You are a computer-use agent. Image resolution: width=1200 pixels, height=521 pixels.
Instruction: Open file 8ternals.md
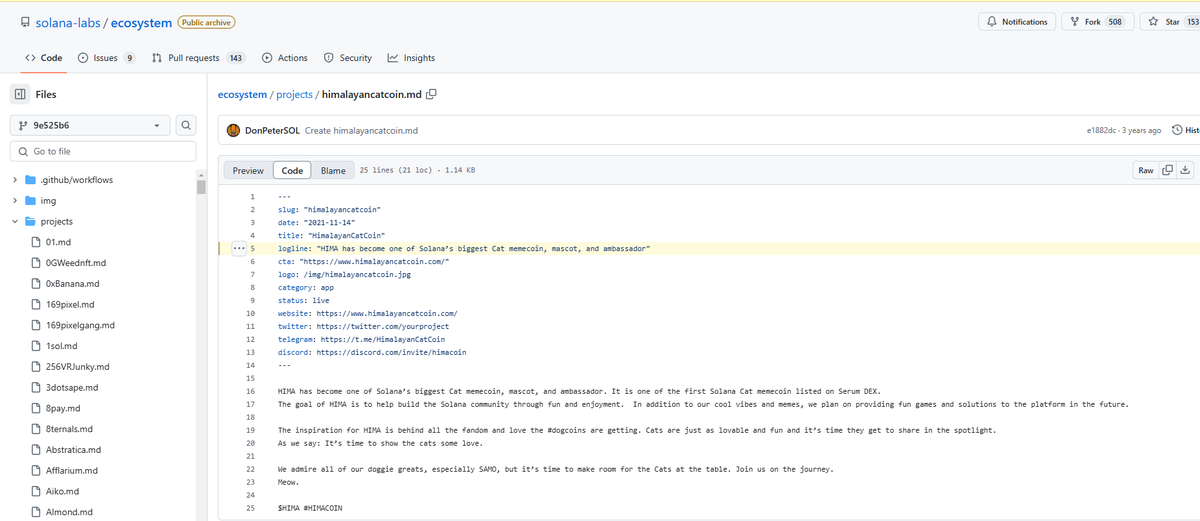(70, 429)
